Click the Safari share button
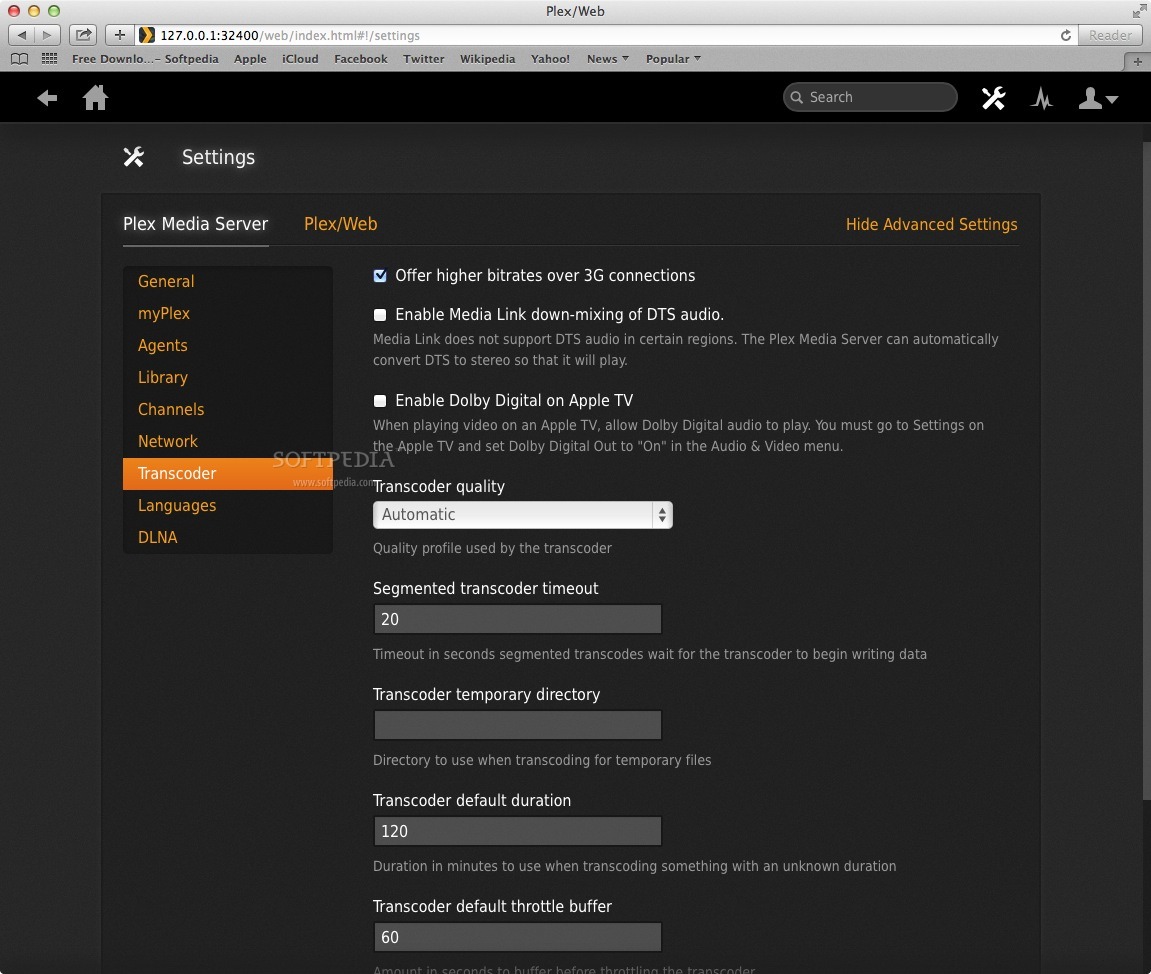The width and height of the screenshot is (1151, 974). pyautogui.click(x=83, y=34)
